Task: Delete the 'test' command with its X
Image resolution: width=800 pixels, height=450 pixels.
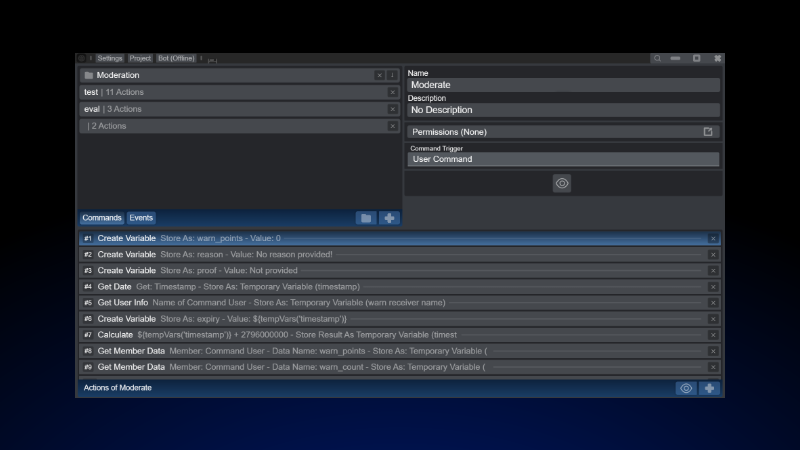Action: point(392,92)
